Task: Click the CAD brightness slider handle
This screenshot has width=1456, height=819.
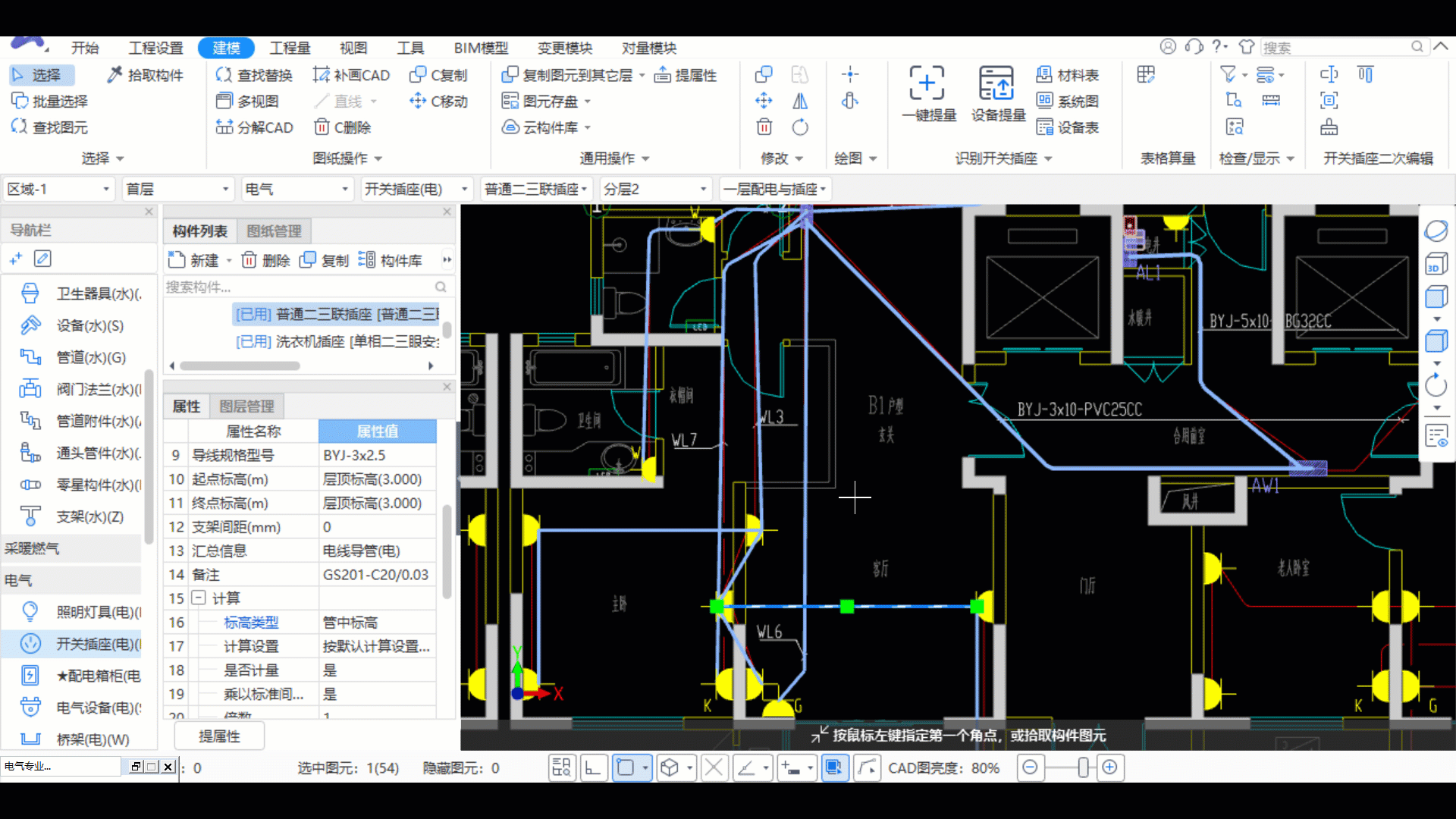Action: point(1083,767)
